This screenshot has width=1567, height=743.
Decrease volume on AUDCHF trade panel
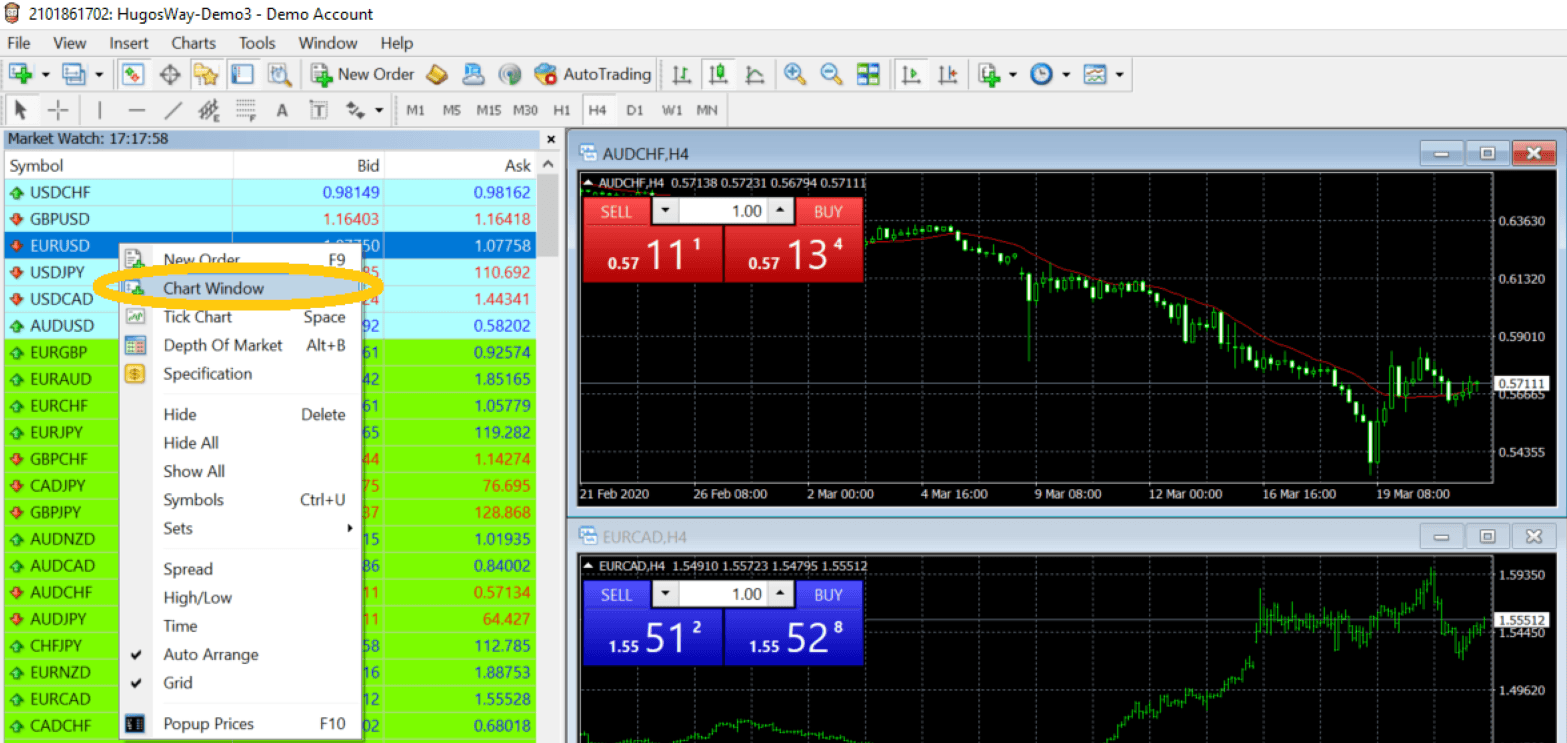coord(664,211)
